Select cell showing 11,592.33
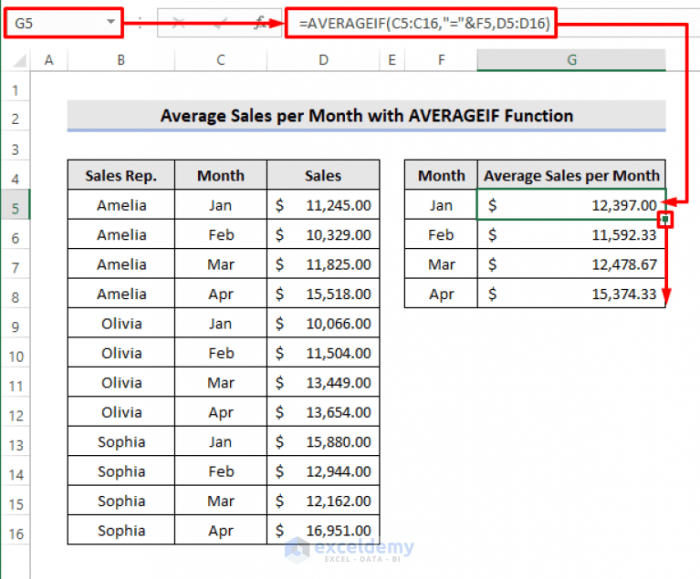Screen dimensions: 700x579 (x=571, y=234)
